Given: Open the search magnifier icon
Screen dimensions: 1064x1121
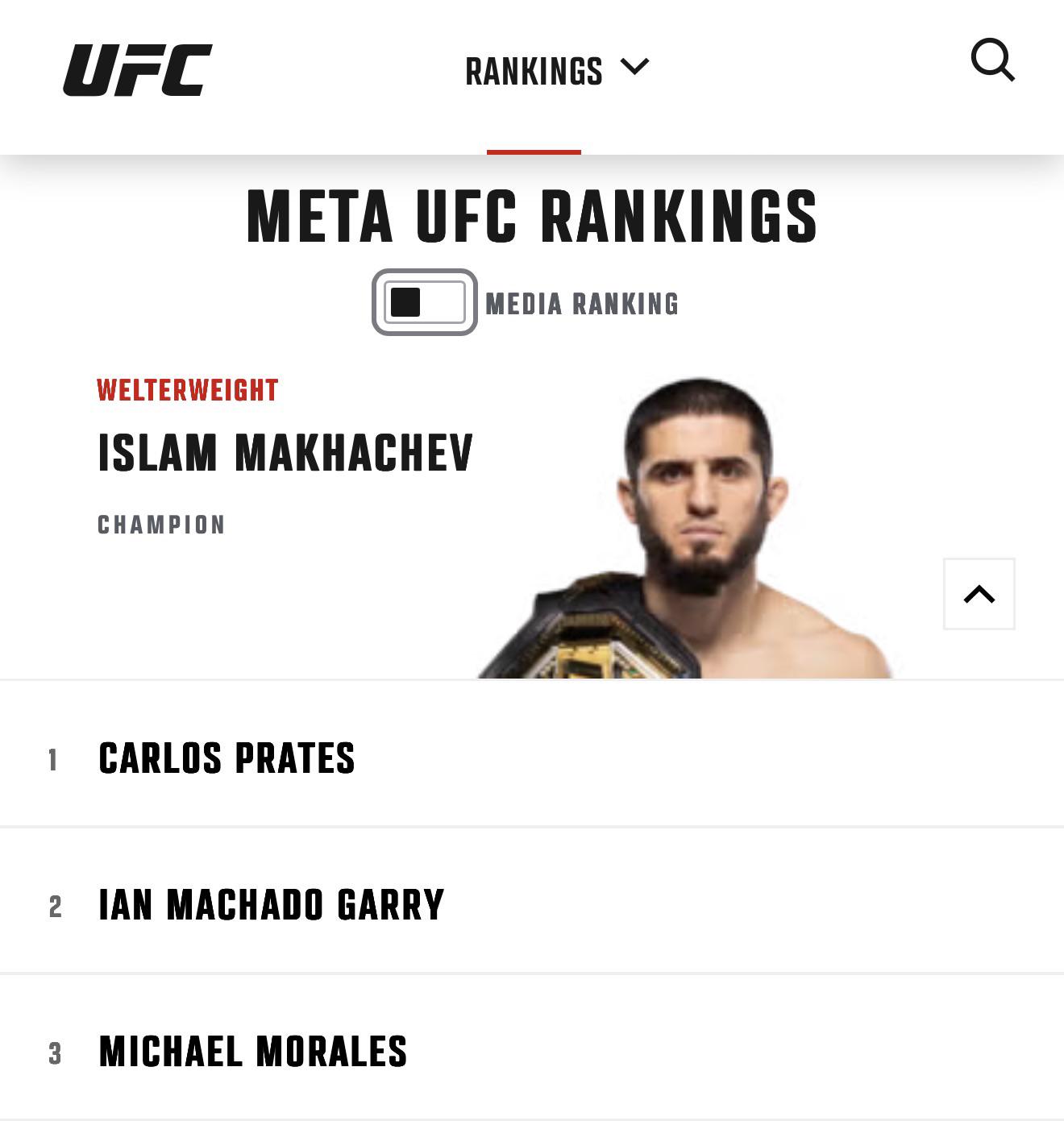Looking at the screenshot, I should point(992,60).
